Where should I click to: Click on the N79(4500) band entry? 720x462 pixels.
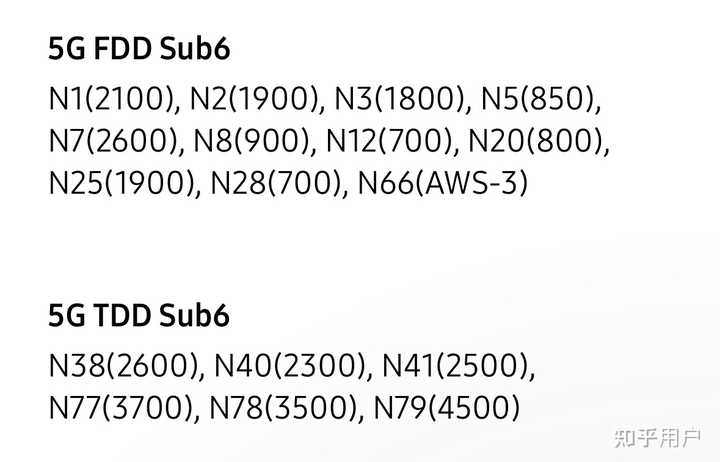point(447,408)
